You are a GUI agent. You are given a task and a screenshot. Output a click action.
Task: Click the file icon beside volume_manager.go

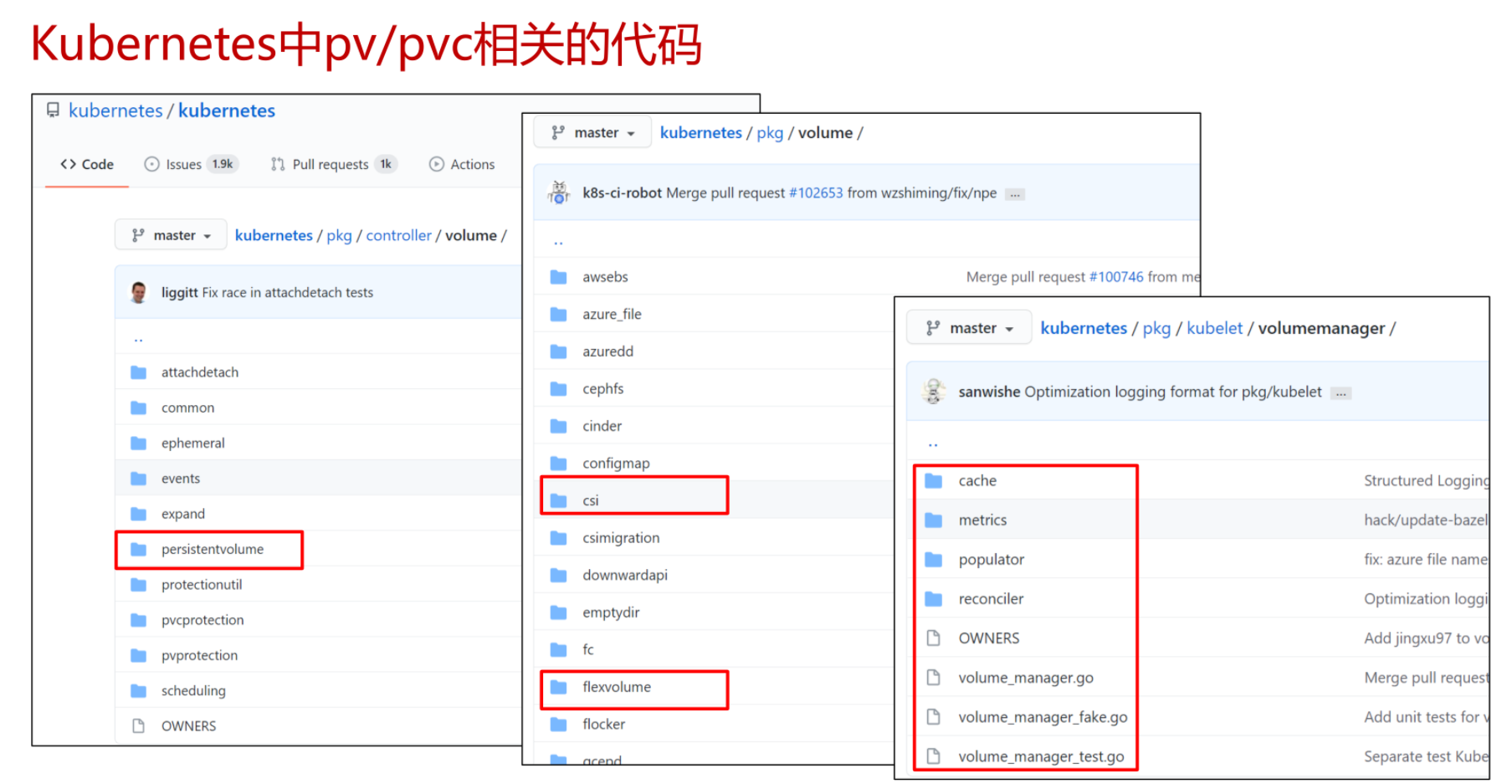tap(934, 678)
